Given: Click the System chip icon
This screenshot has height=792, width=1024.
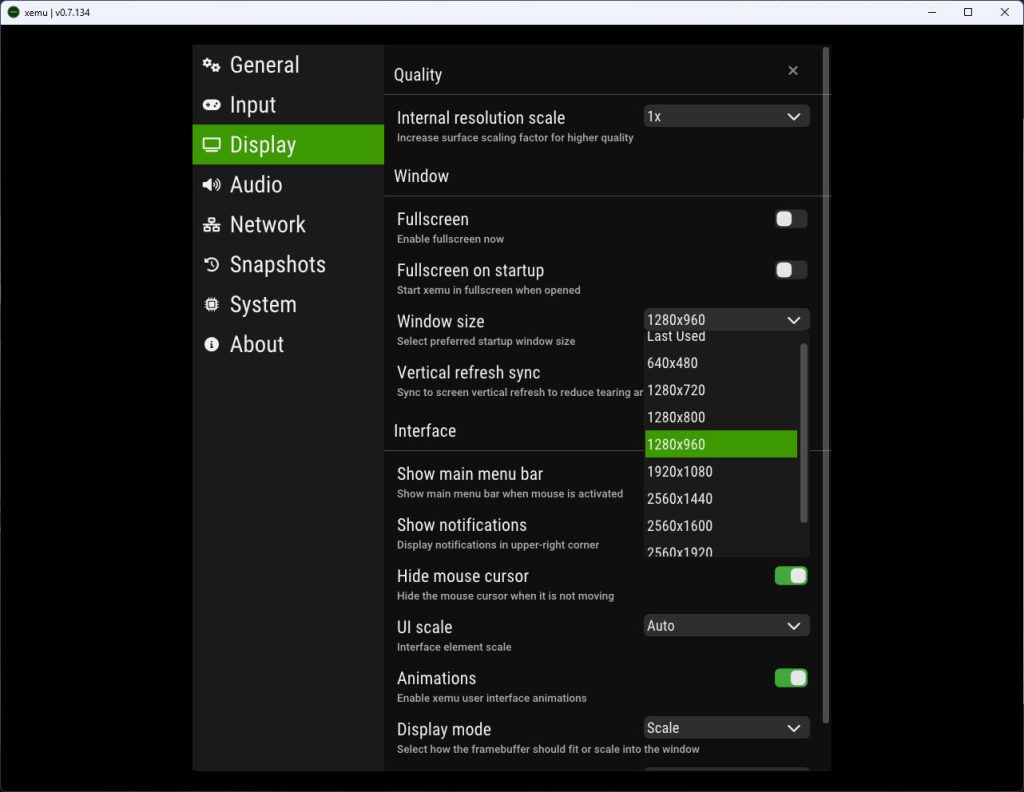Looking at the screenshot, I should [211, 304].
